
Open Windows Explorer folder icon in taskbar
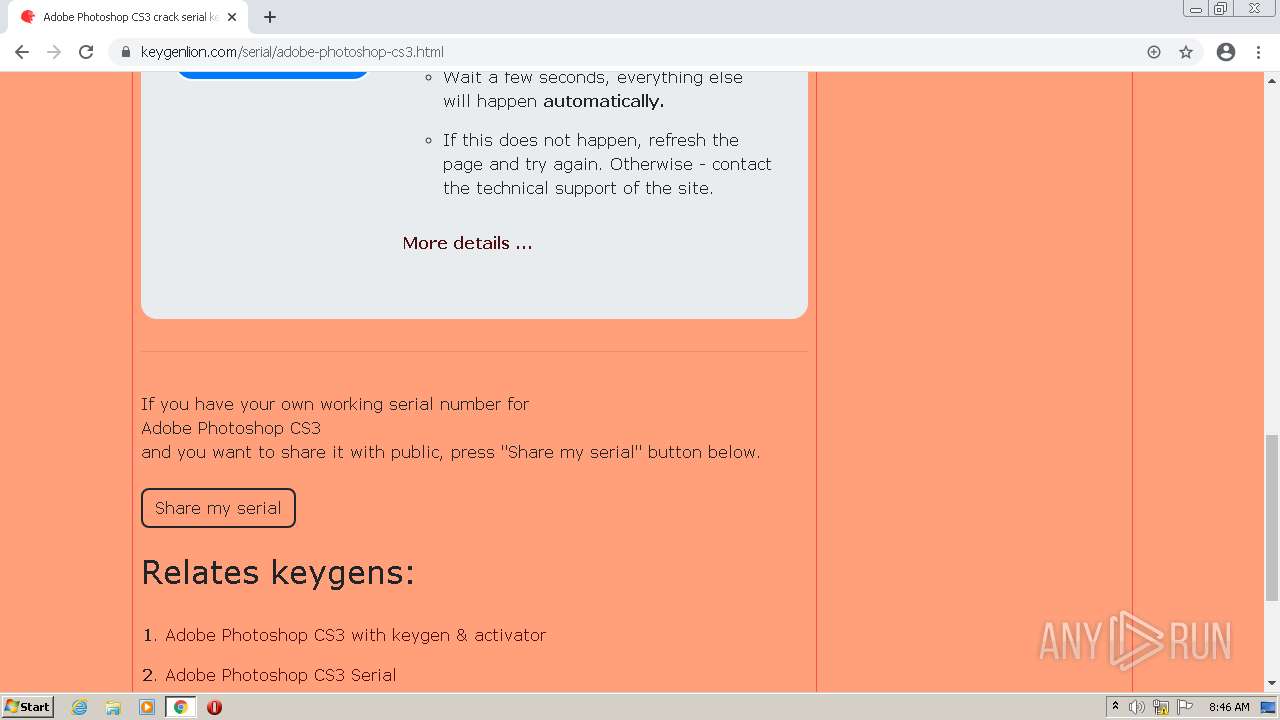(113, 707)
